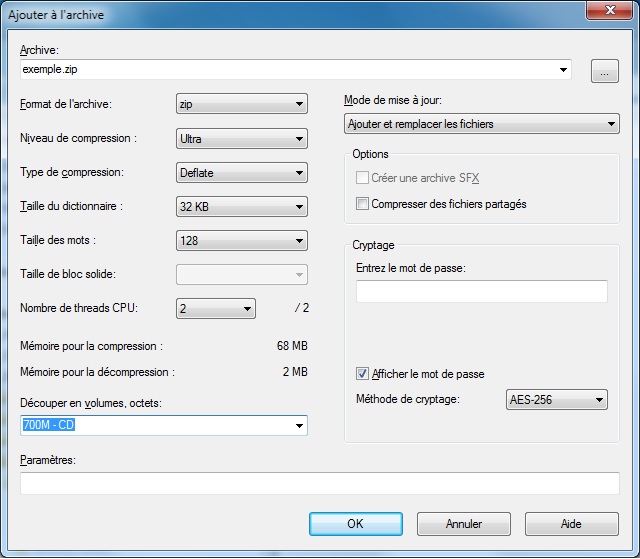Image resolution: width=640 pixels, height=559 pixels.
Task: Click the Paramètres text field
Action: pyautogui.click(x=319, y=484)
